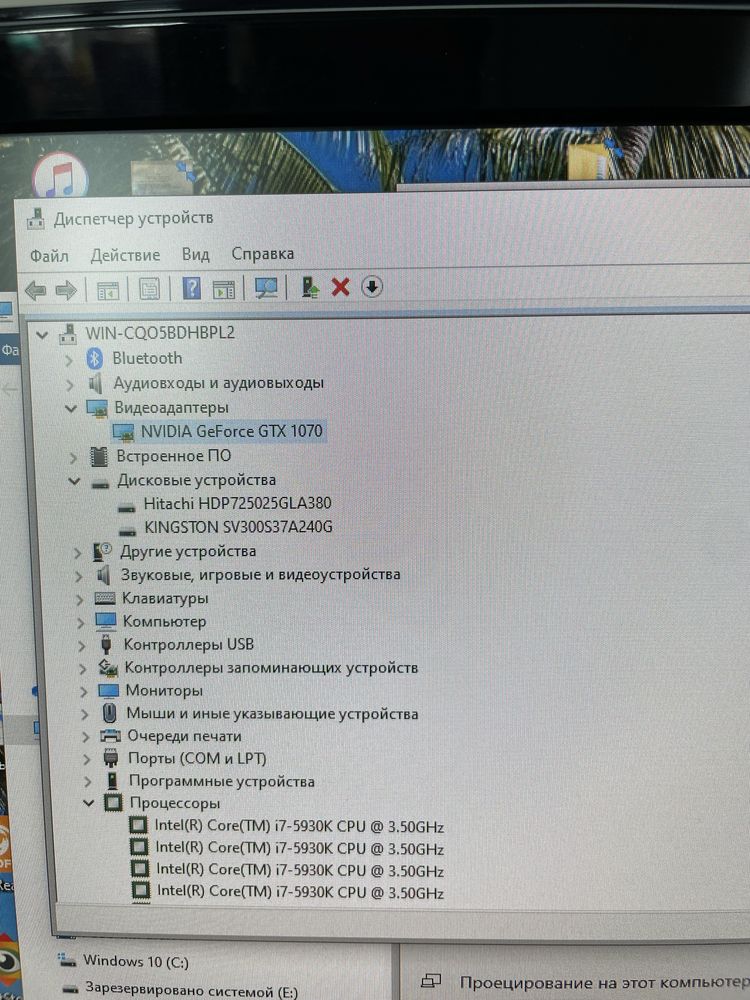Open the Файл menu
750x1000 pixels.
pos(49,256)
